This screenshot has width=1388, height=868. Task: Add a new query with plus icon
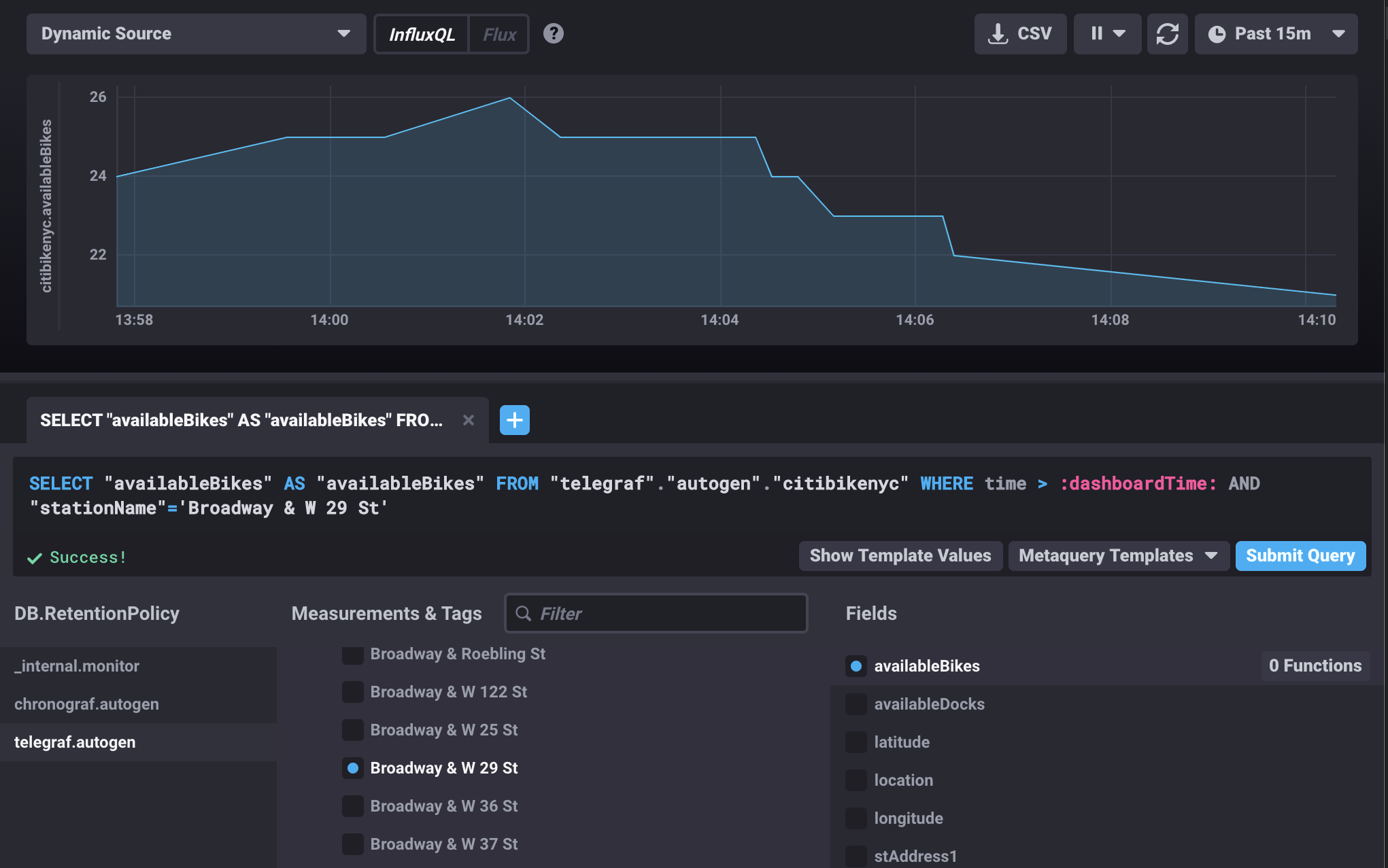point(514,420)
